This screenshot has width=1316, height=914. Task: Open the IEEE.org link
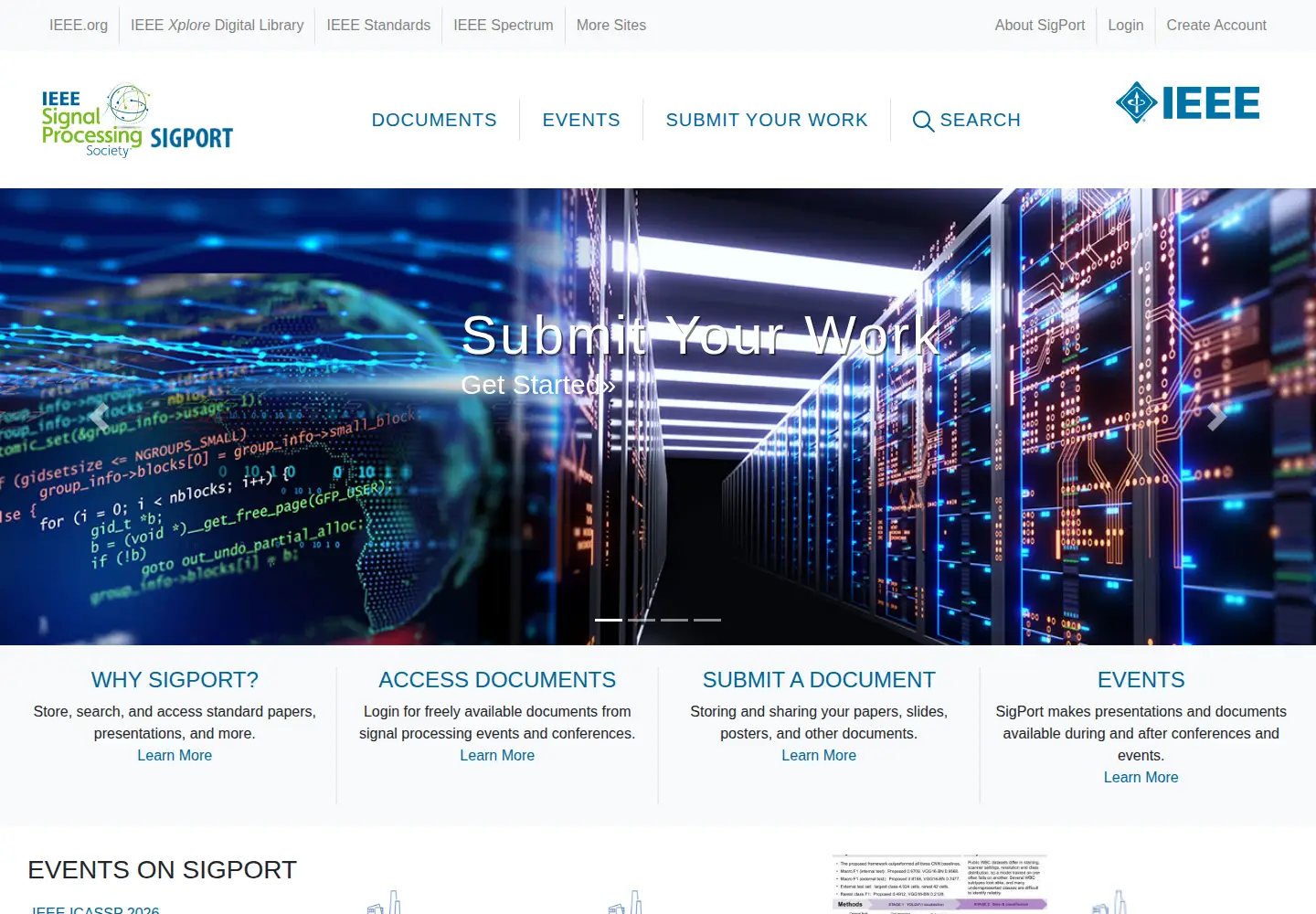tap(79, 26)
